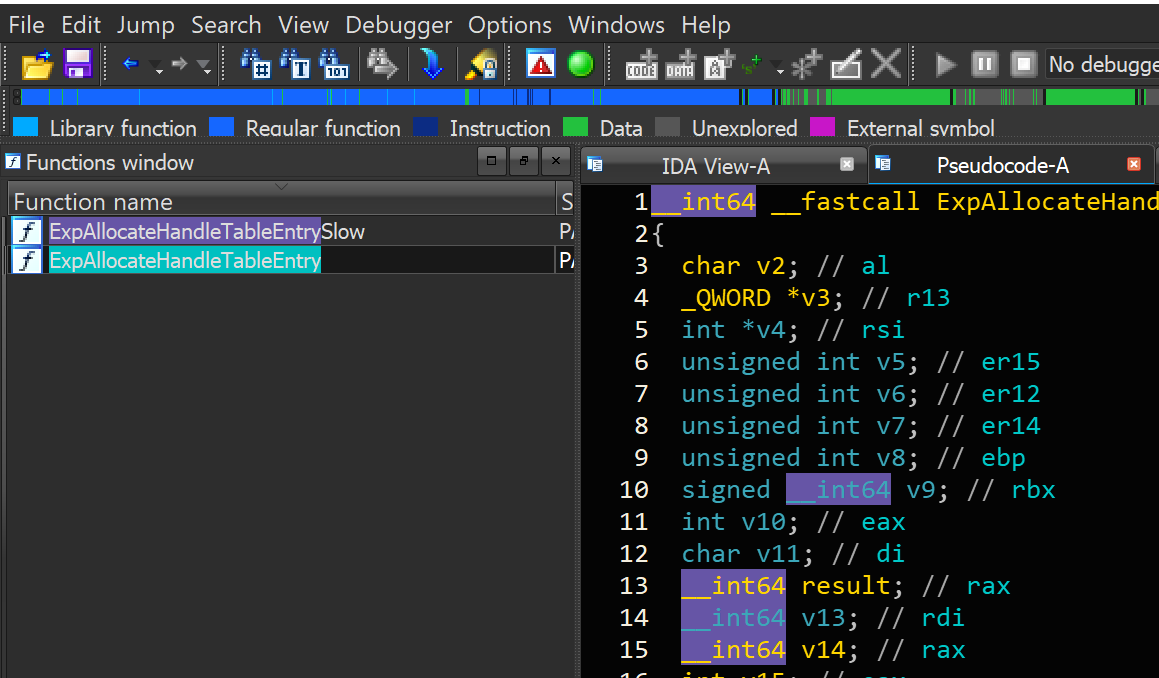
Task: Open the 'No debugger' selection combo box
Action: tap(1101, 64)
